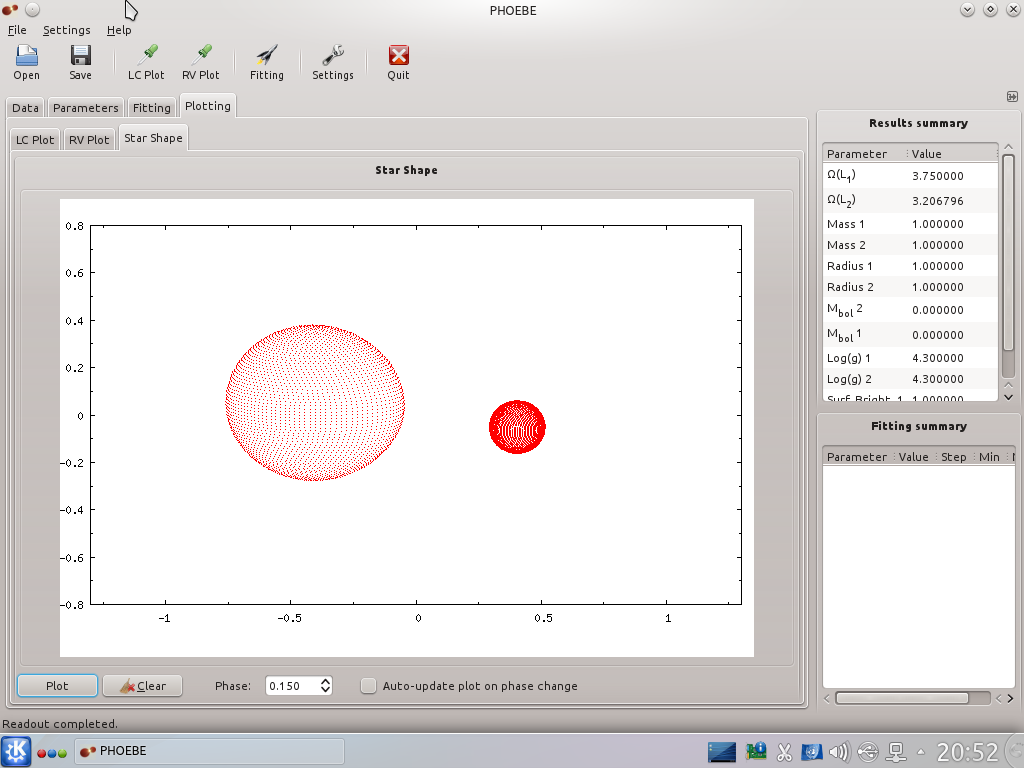Select the LC Plot sub-tab

coord(35,140)
